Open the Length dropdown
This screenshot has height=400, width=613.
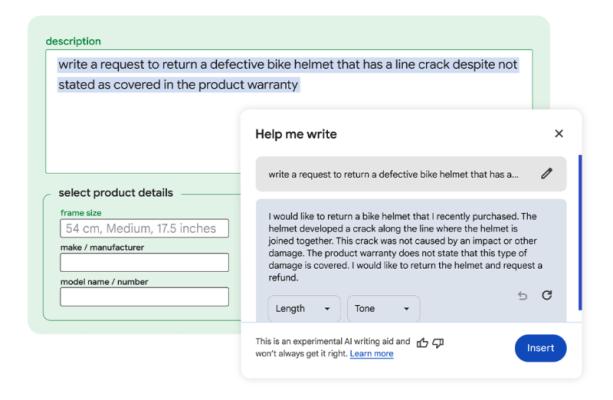point(304,309)
